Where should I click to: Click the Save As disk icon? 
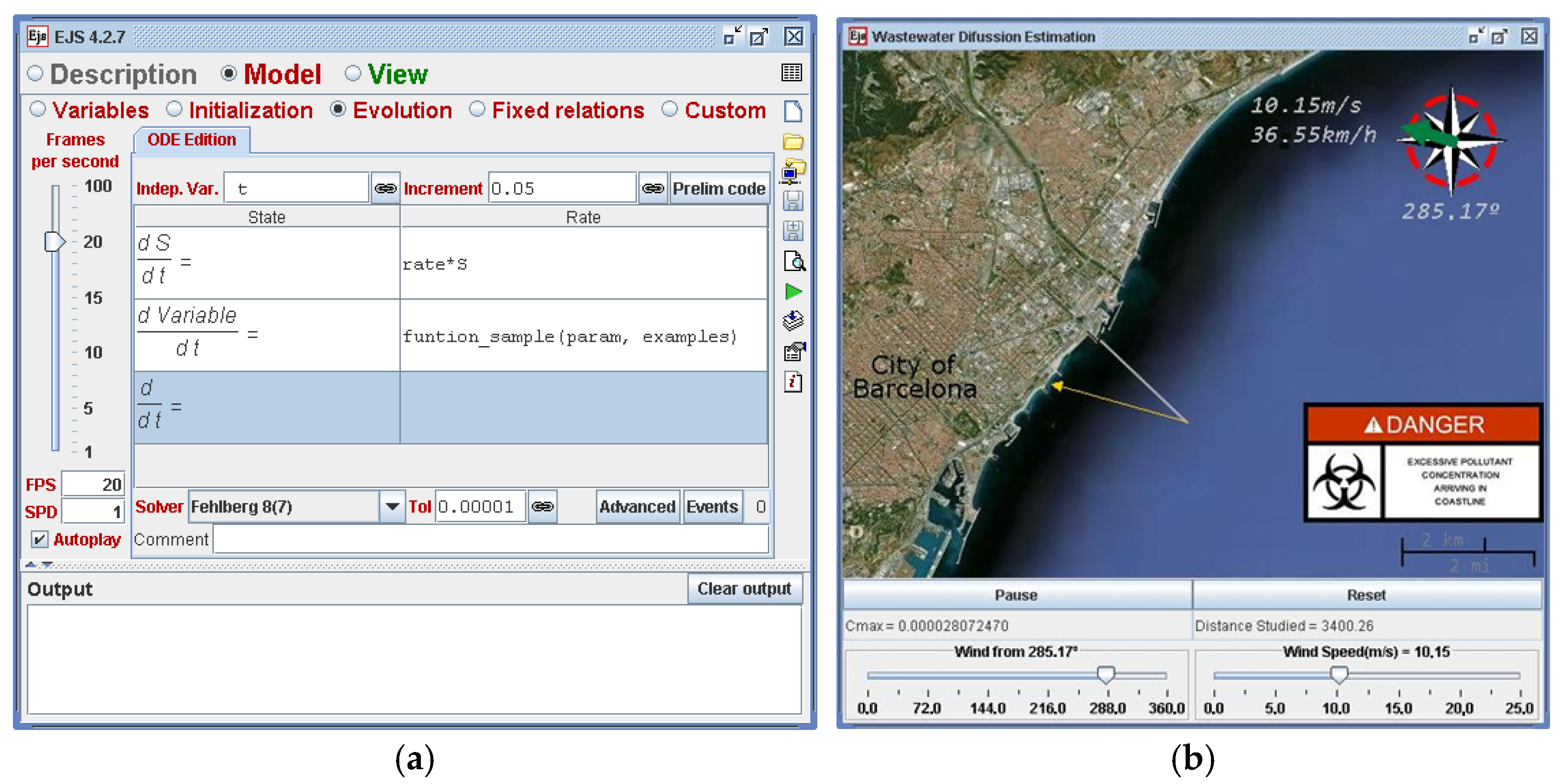792,231
